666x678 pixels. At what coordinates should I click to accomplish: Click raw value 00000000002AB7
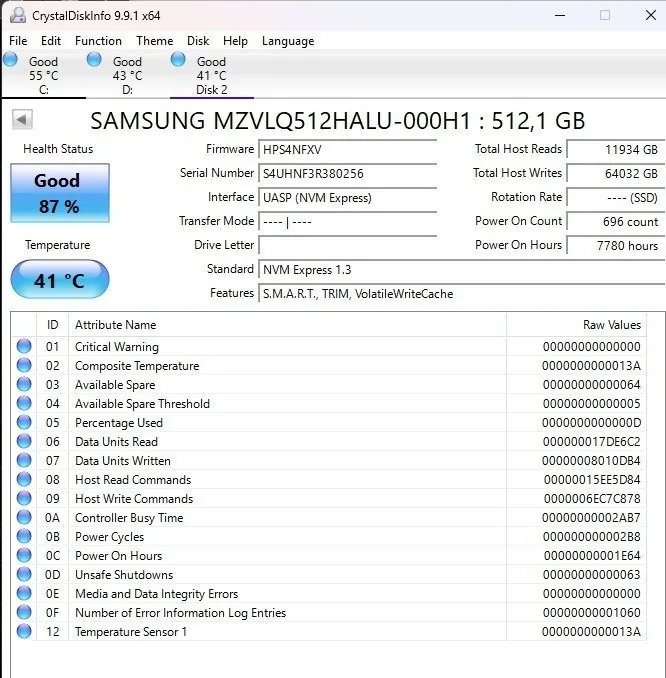click(591, 518)
